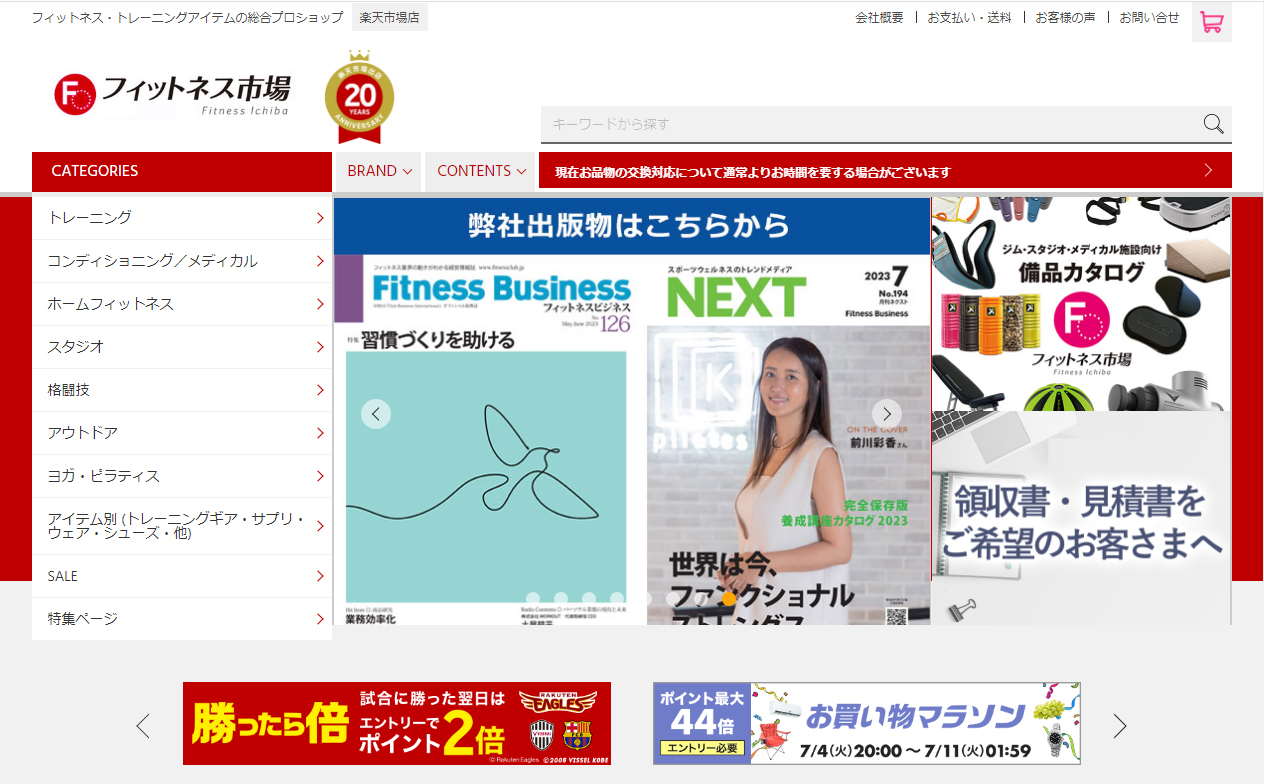
Task: Open the 備品カタログ banner image
Action: tap(1081, 304)
